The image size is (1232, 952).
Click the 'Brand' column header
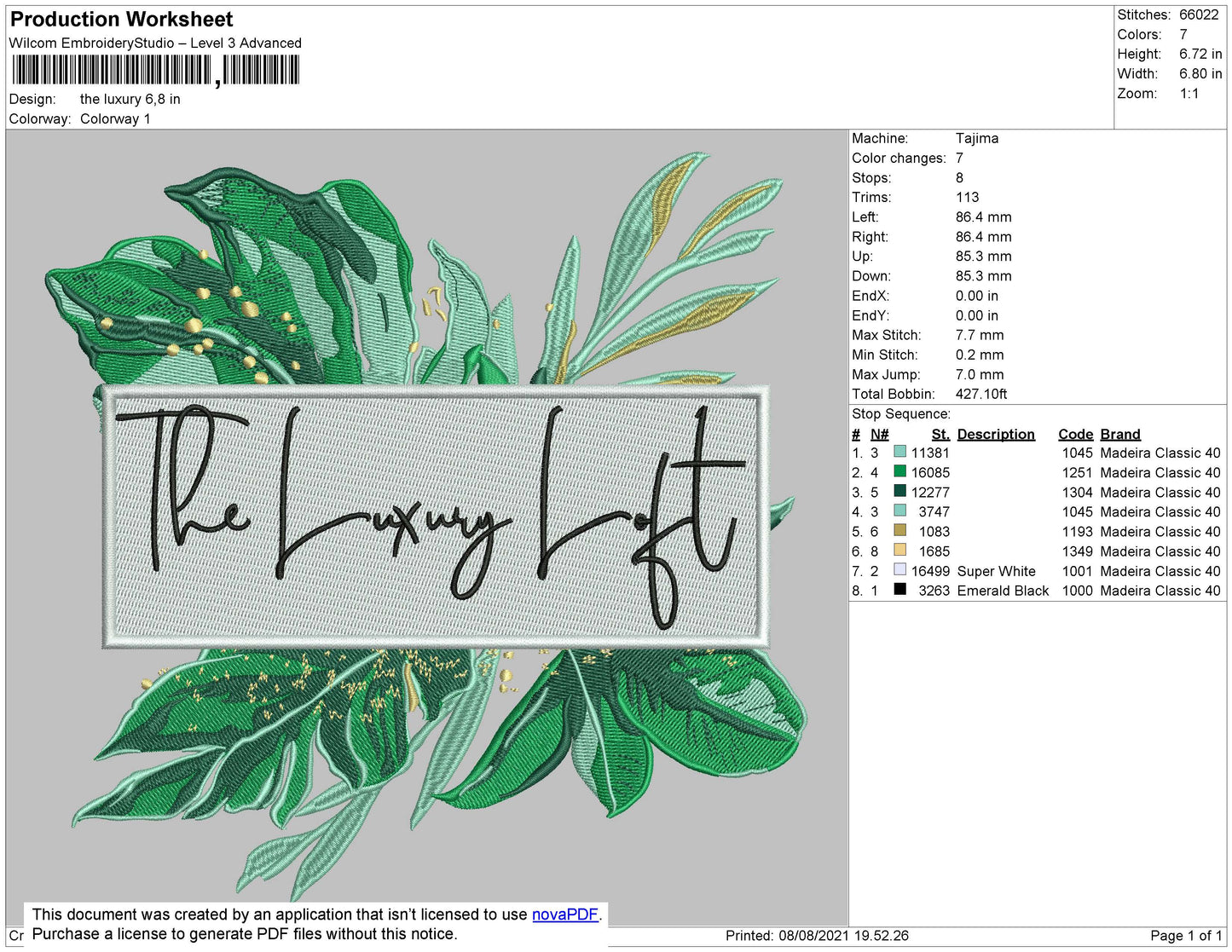(x=1120, y=434)
